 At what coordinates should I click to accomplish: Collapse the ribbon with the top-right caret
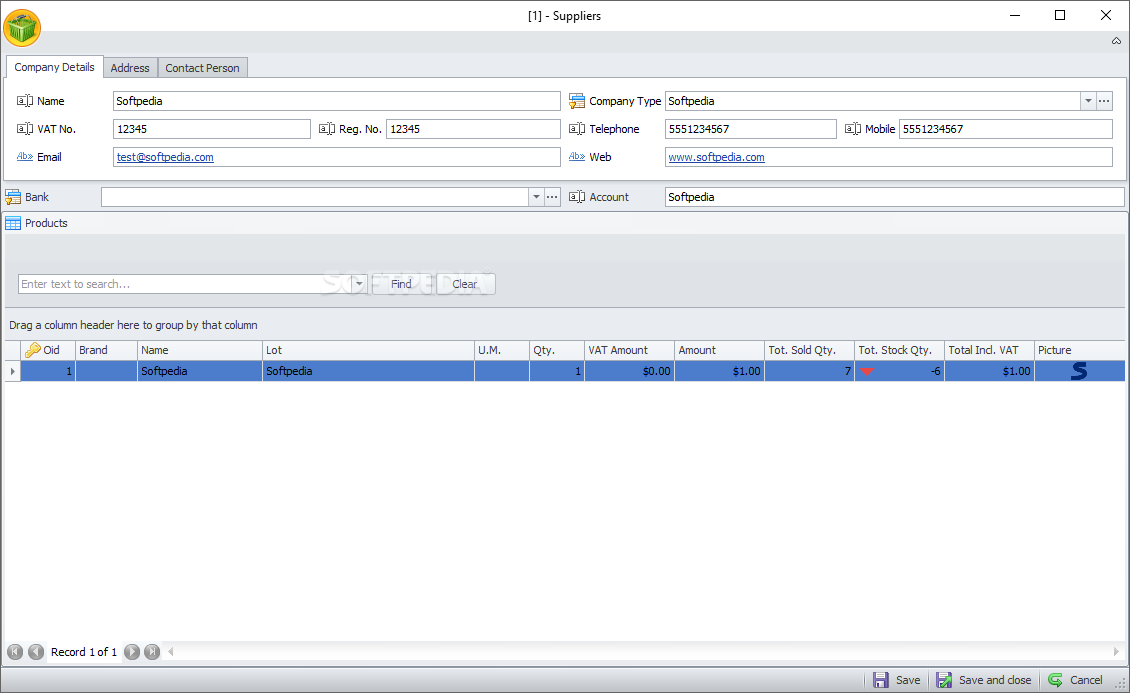1116,41
